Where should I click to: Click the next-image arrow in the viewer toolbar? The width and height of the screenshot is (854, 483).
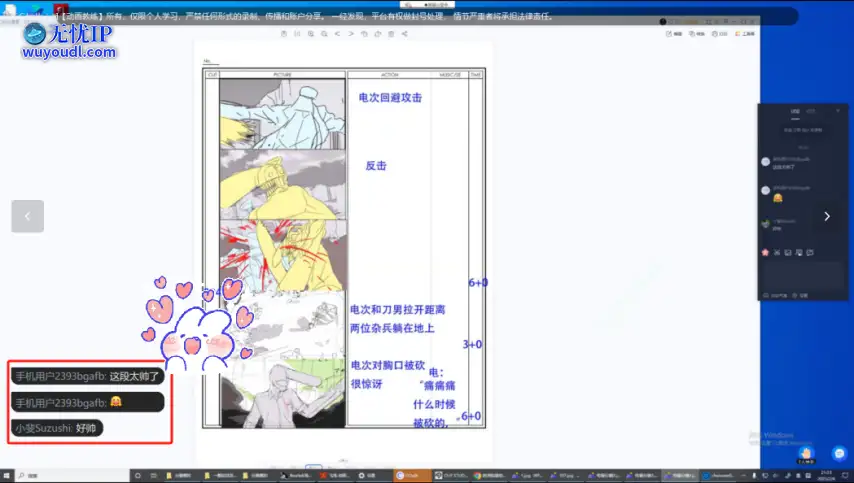pos(351,34)
